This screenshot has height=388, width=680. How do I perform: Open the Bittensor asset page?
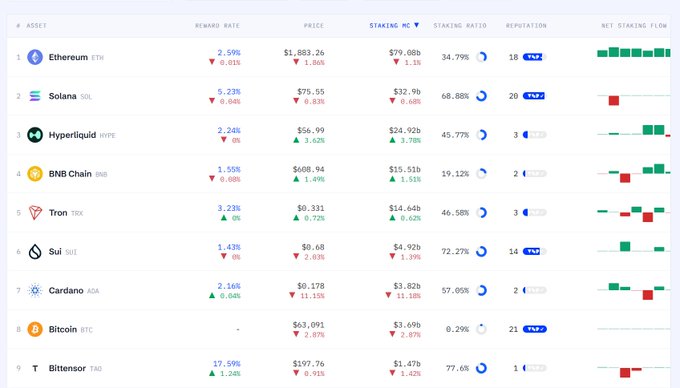coord(67,368)
